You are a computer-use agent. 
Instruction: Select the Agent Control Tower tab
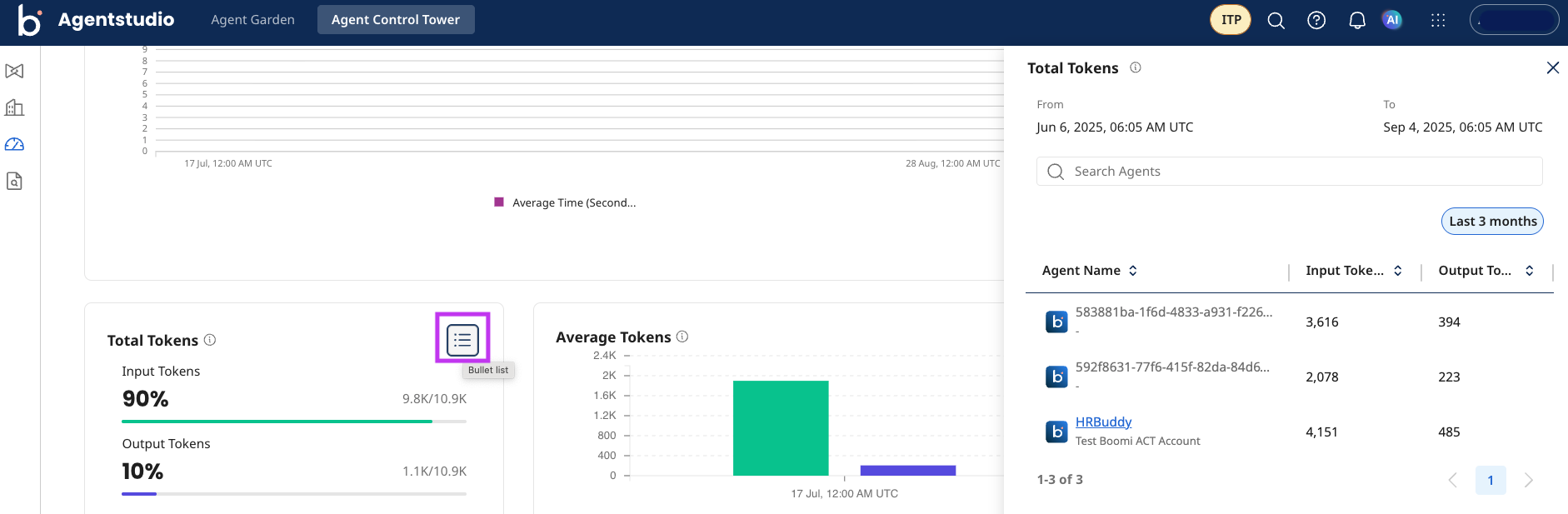395,20
